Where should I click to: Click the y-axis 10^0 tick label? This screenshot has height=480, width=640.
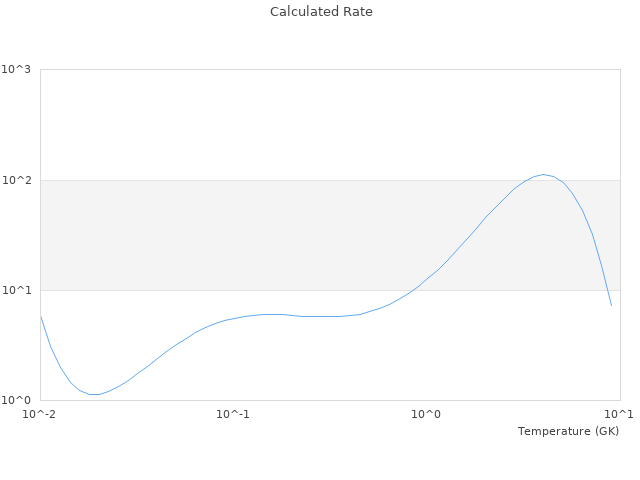coord(16,400)
